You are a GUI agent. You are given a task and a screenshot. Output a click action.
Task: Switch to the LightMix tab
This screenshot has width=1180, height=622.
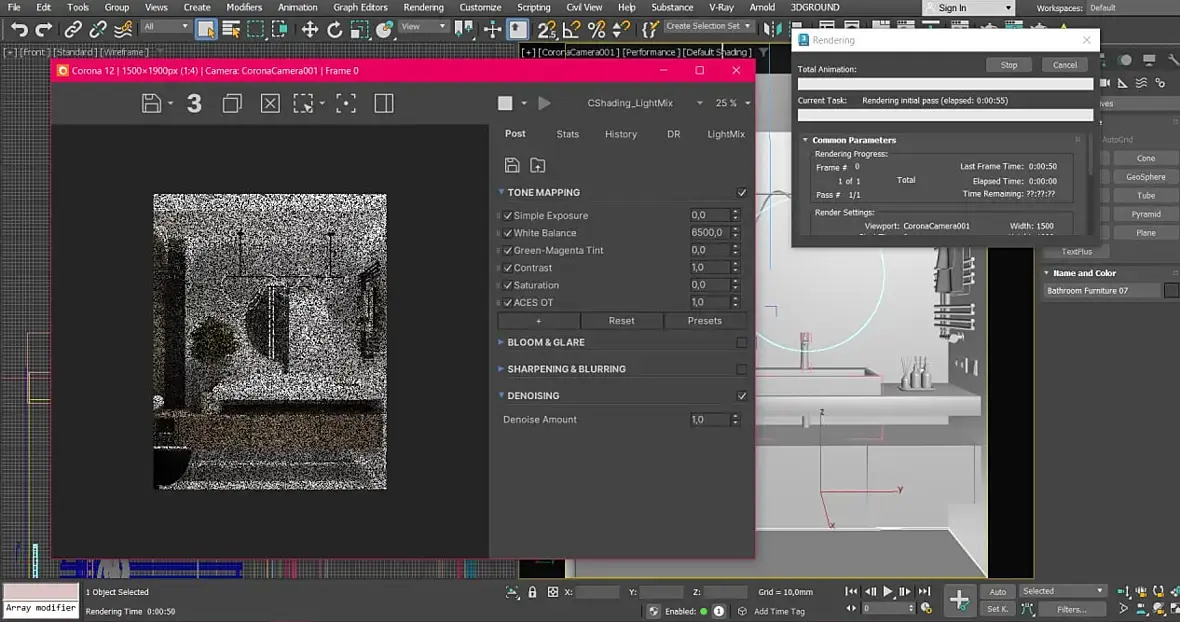click(x=725, y=134)
